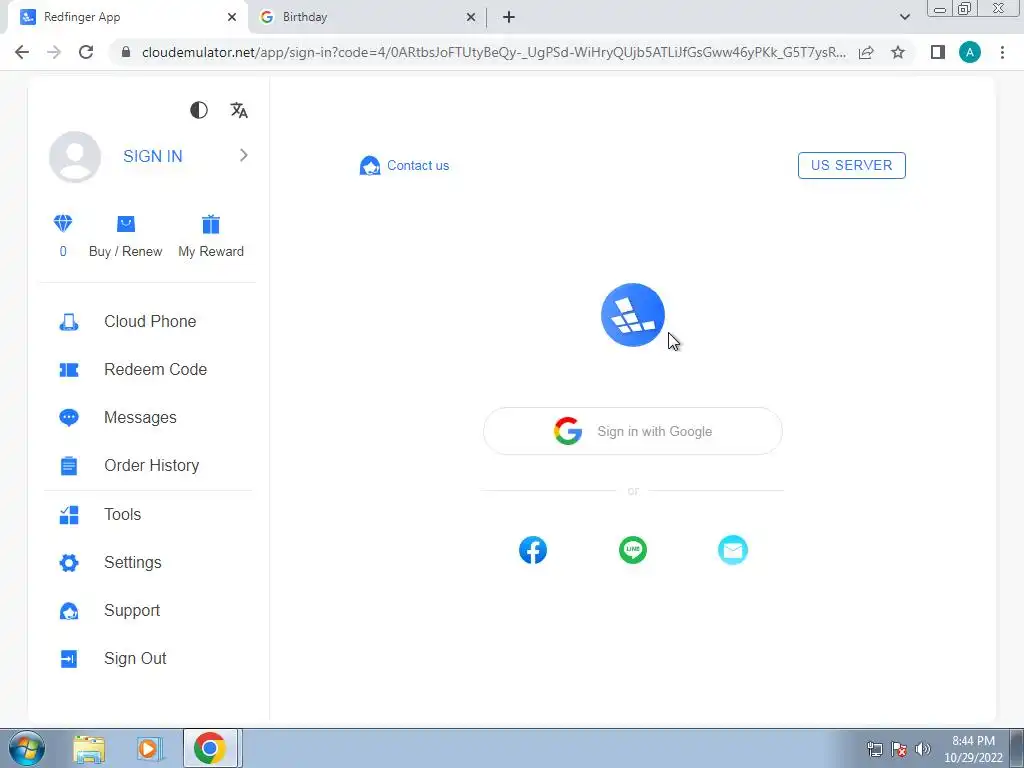Open the Chrome three-dot menu
1024x768 pixels.
(x=1002, y=52)
